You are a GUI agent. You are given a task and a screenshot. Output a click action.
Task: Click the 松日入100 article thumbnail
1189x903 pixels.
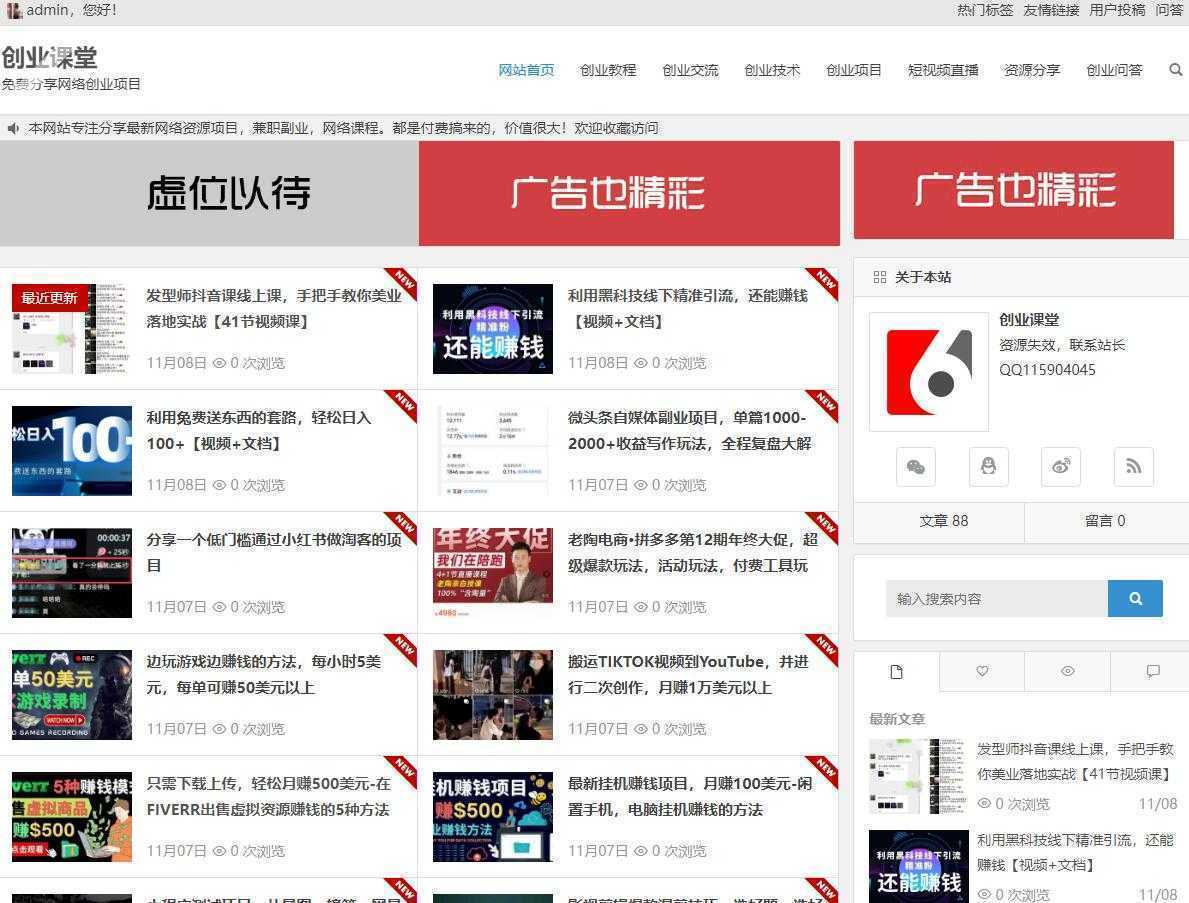tap(72, 451)
